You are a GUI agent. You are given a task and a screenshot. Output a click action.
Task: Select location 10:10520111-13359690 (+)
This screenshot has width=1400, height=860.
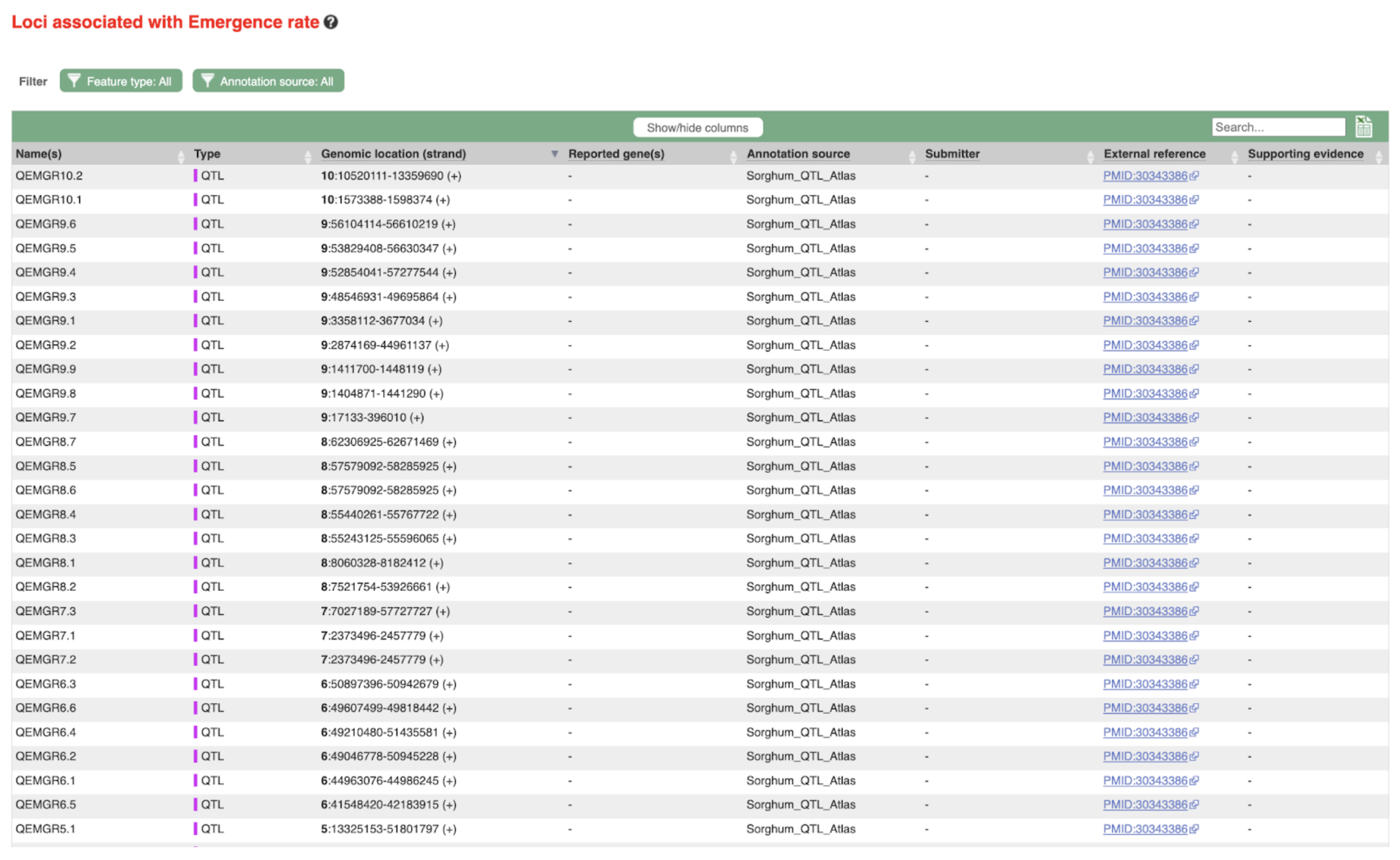[x=391, y=176]
